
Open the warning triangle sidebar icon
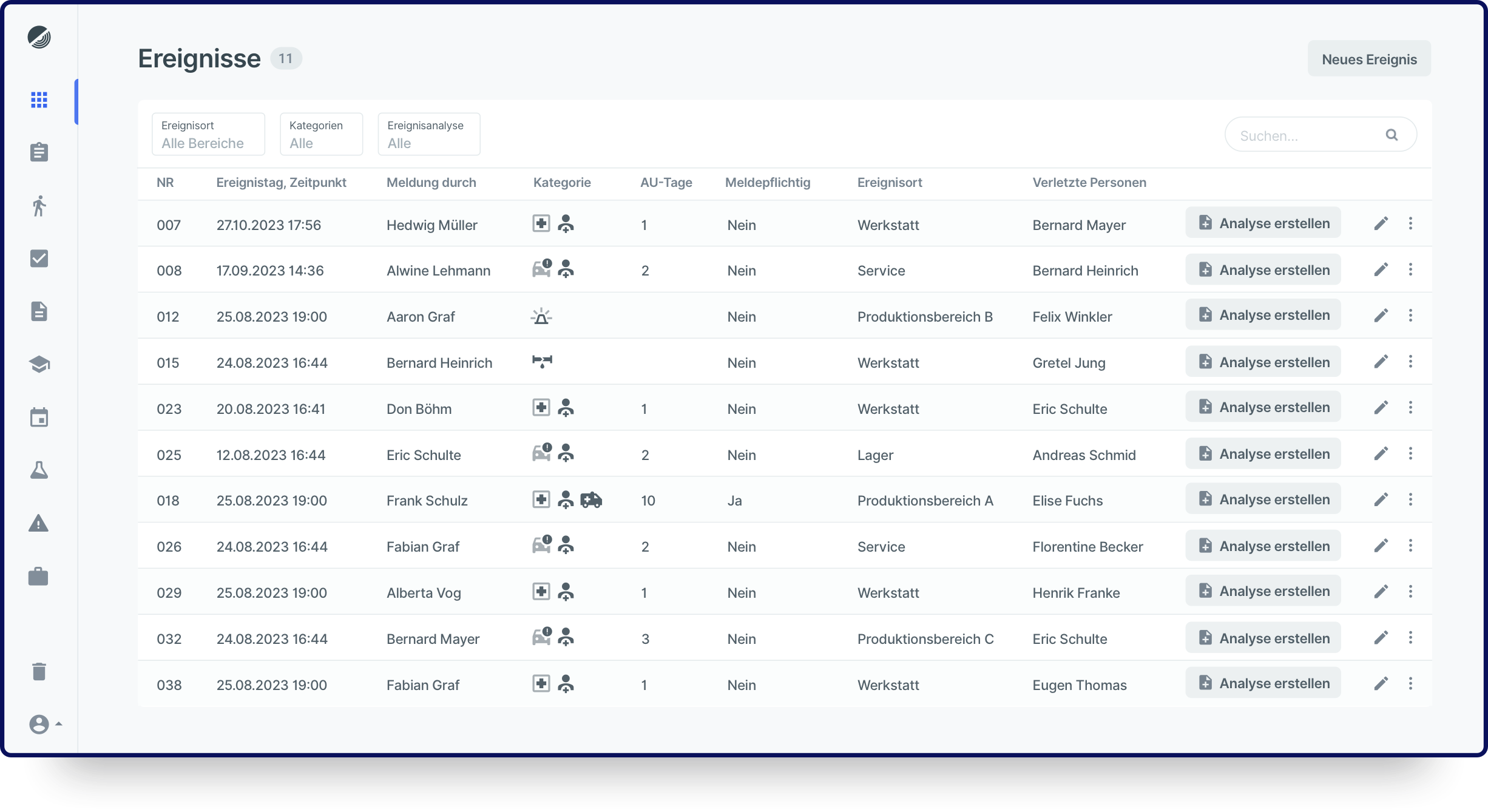coord(39,524)
